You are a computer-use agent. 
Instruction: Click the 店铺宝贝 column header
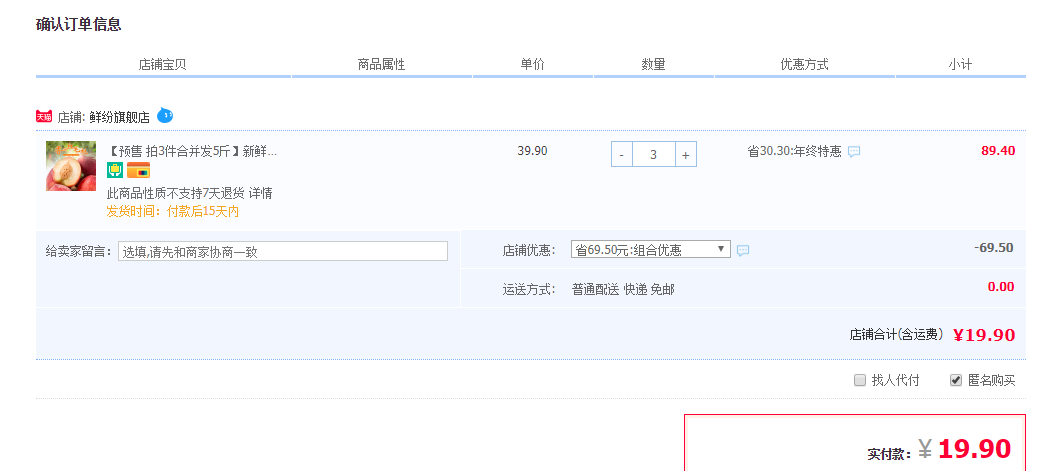click(162, 65)
